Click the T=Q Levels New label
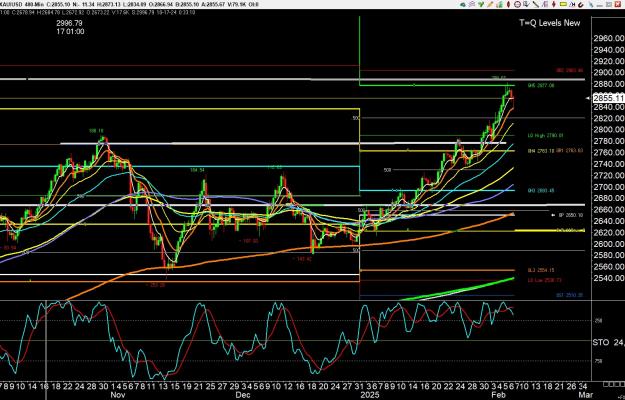 pos(550,23)
